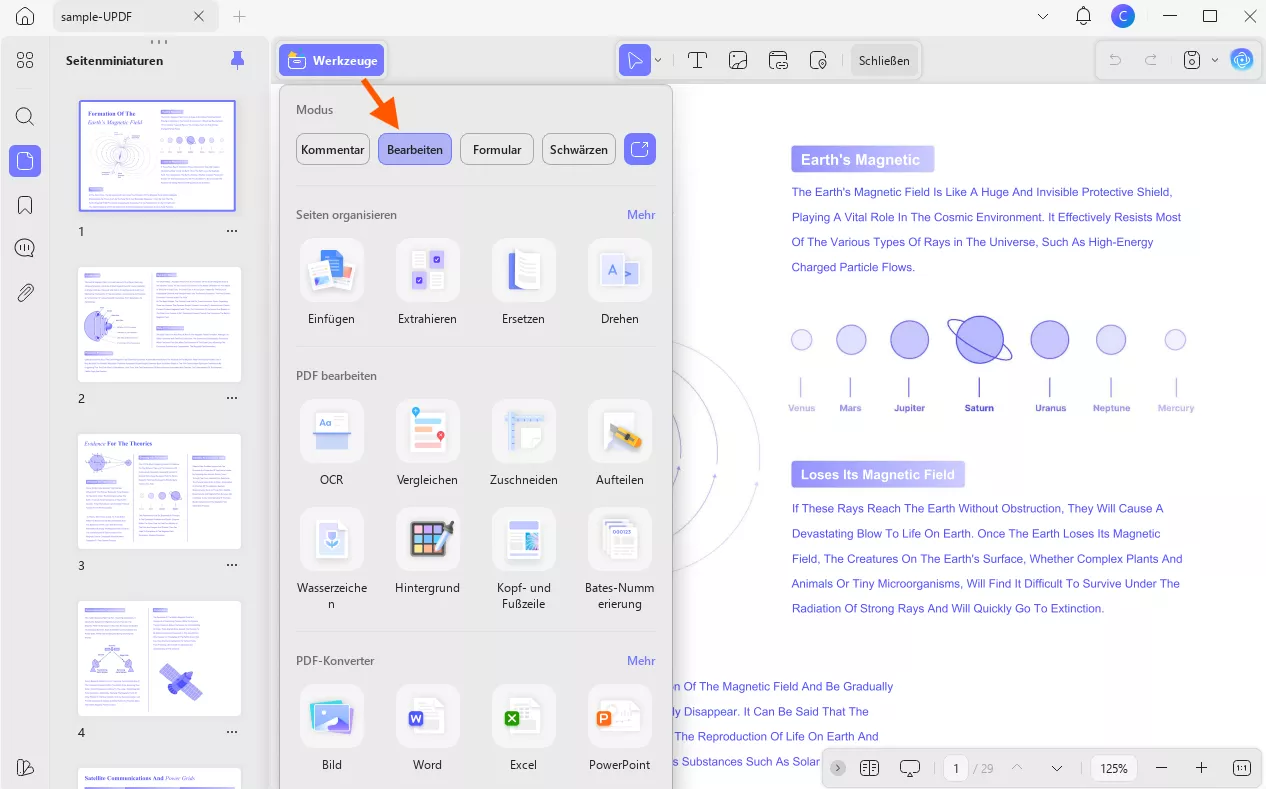This screenshot has height=789, width=1266.
Task: Click the Werkzeuge button
Action: click(332, 60)
